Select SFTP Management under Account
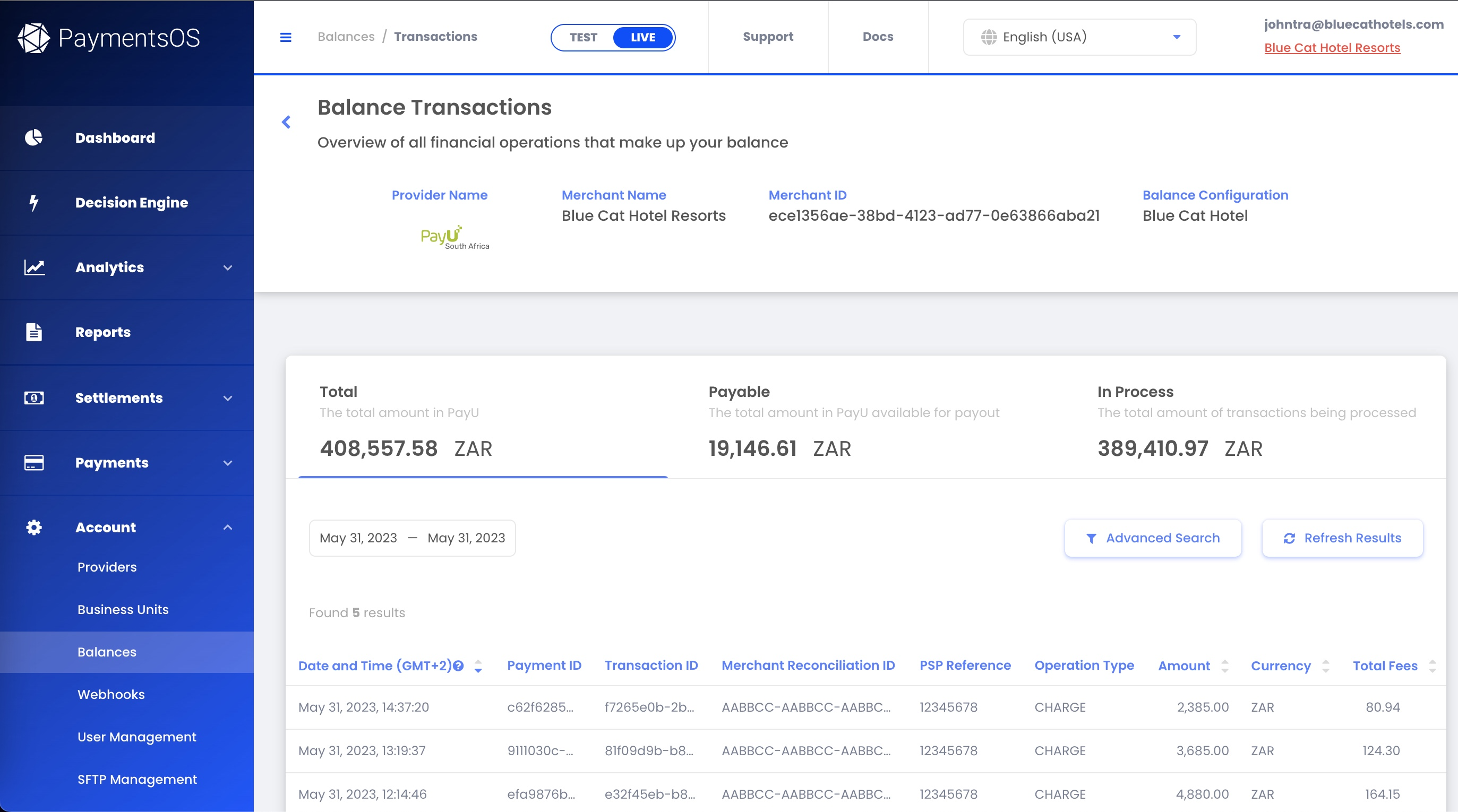The height and width of the screenshot is (812, 1458). click(x=137, y=779)
